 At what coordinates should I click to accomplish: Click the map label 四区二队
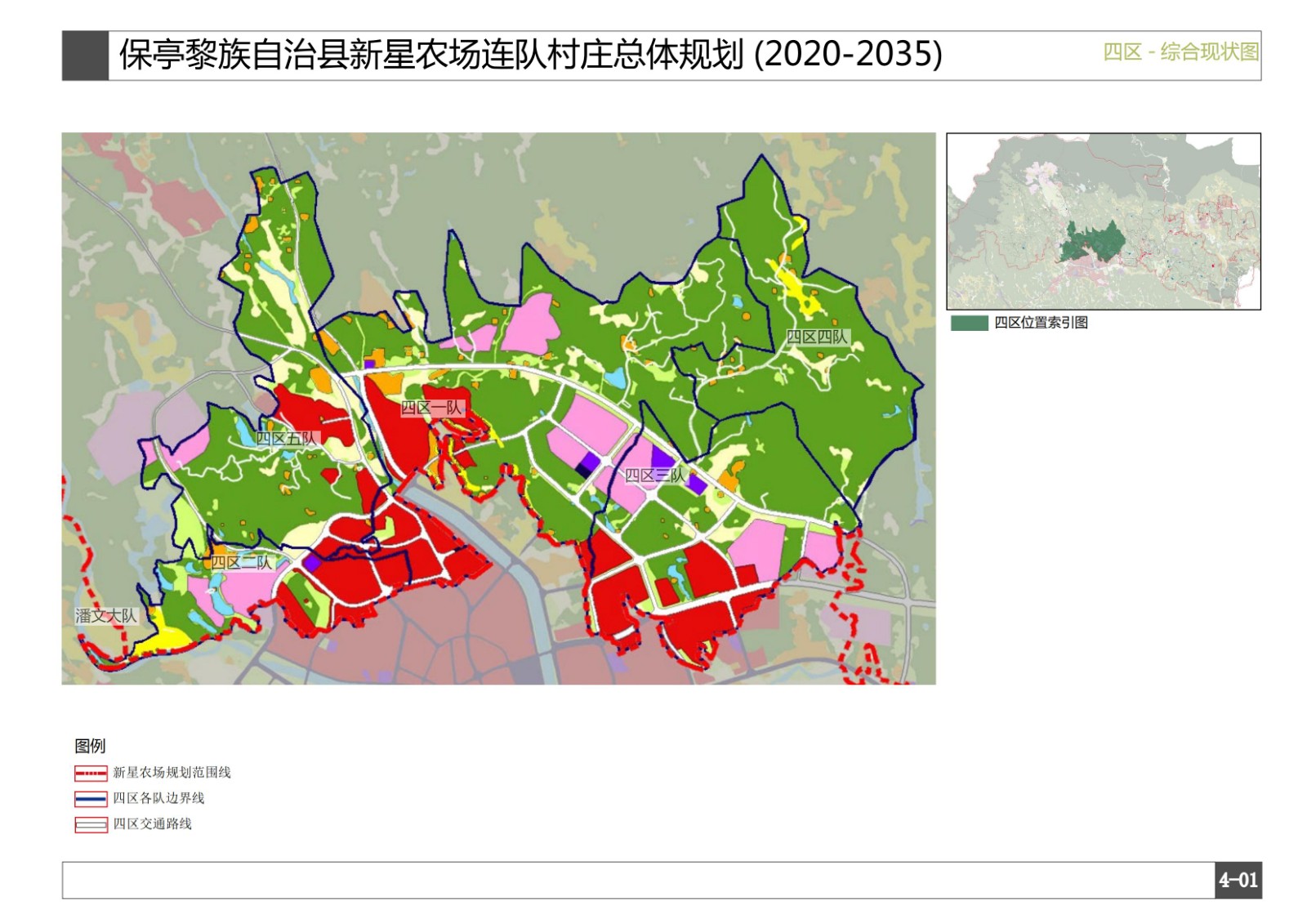pyautogui.click(x=241, y=563)
